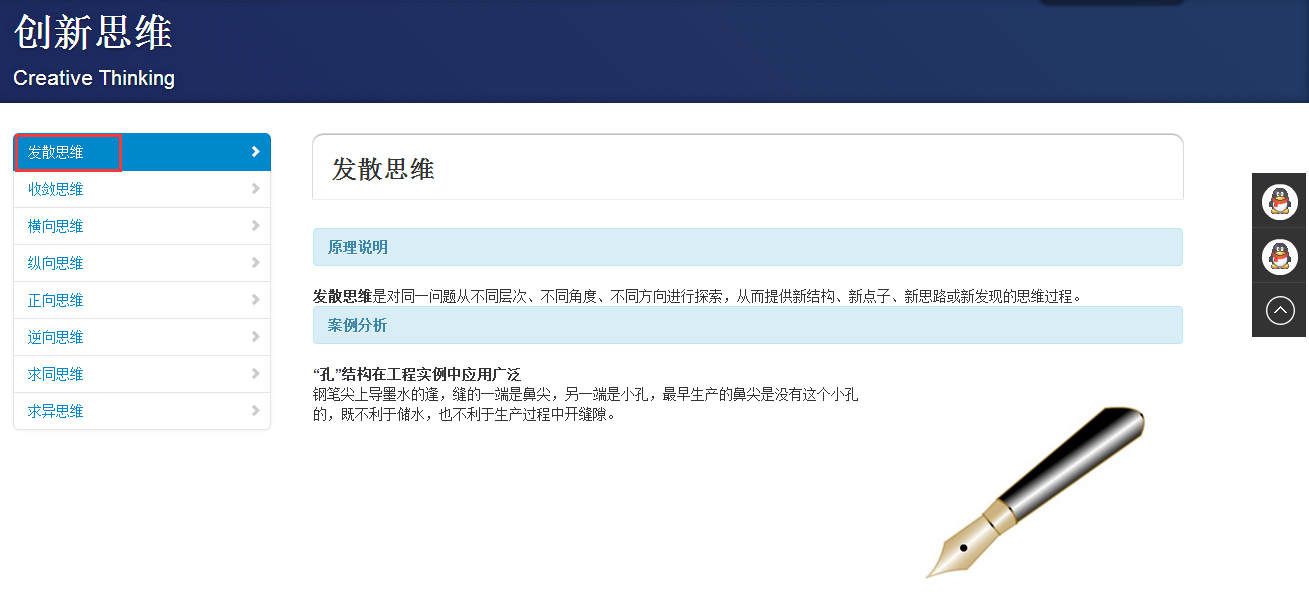Navigate to 求异思维 in the sidebar
Image resolution: width=1309 pixels, height=592 pixels.
pyautogui.click(x=56, y=411)
